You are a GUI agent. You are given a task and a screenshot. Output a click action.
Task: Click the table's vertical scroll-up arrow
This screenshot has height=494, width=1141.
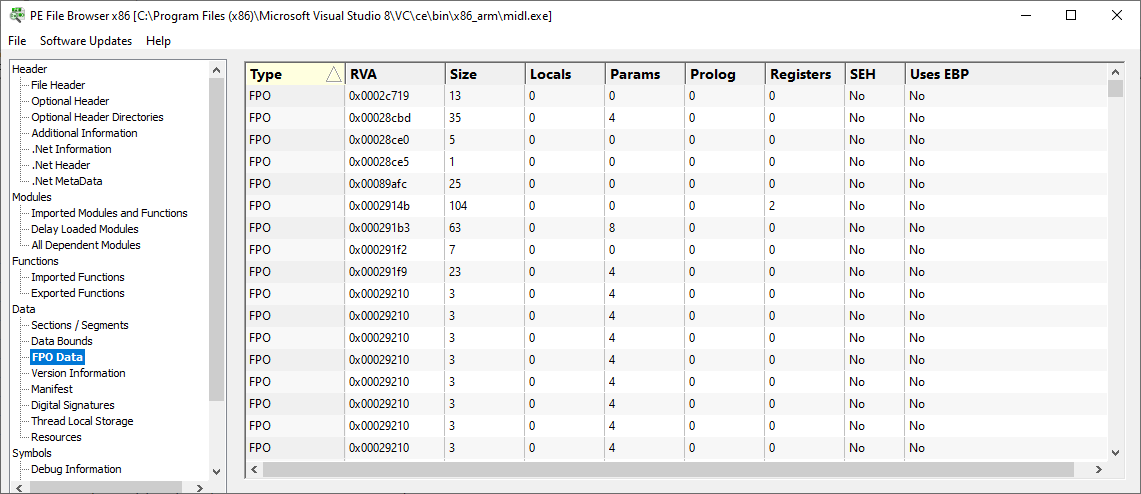pyautogui.click(x=1115, y=71)
